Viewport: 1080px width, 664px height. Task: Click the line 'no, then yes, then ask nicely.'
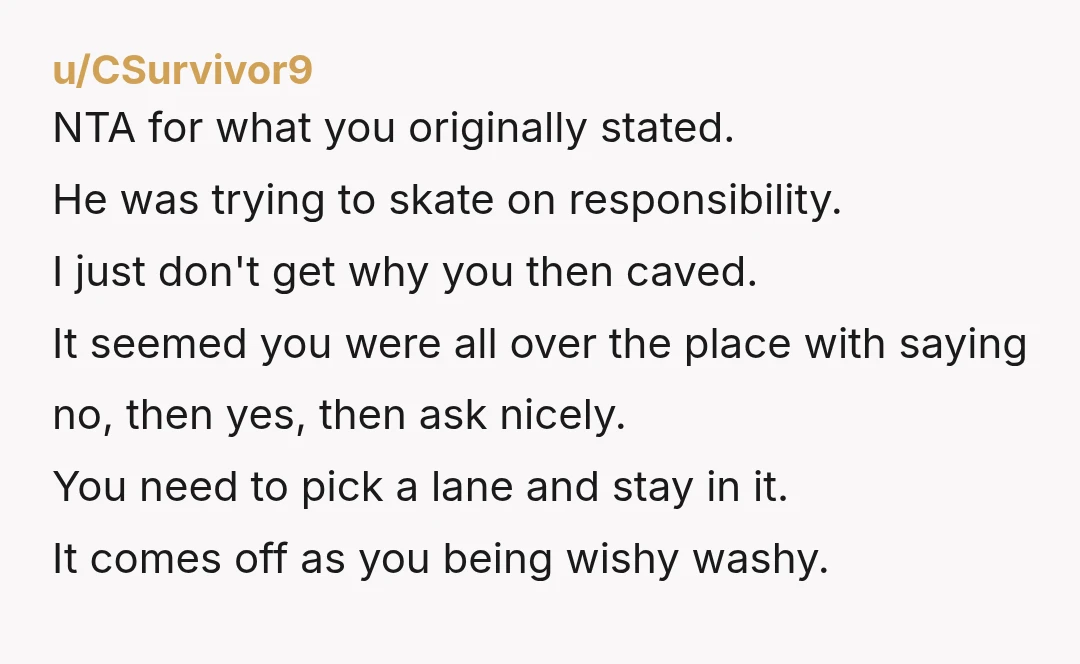(x=339, y=415)
